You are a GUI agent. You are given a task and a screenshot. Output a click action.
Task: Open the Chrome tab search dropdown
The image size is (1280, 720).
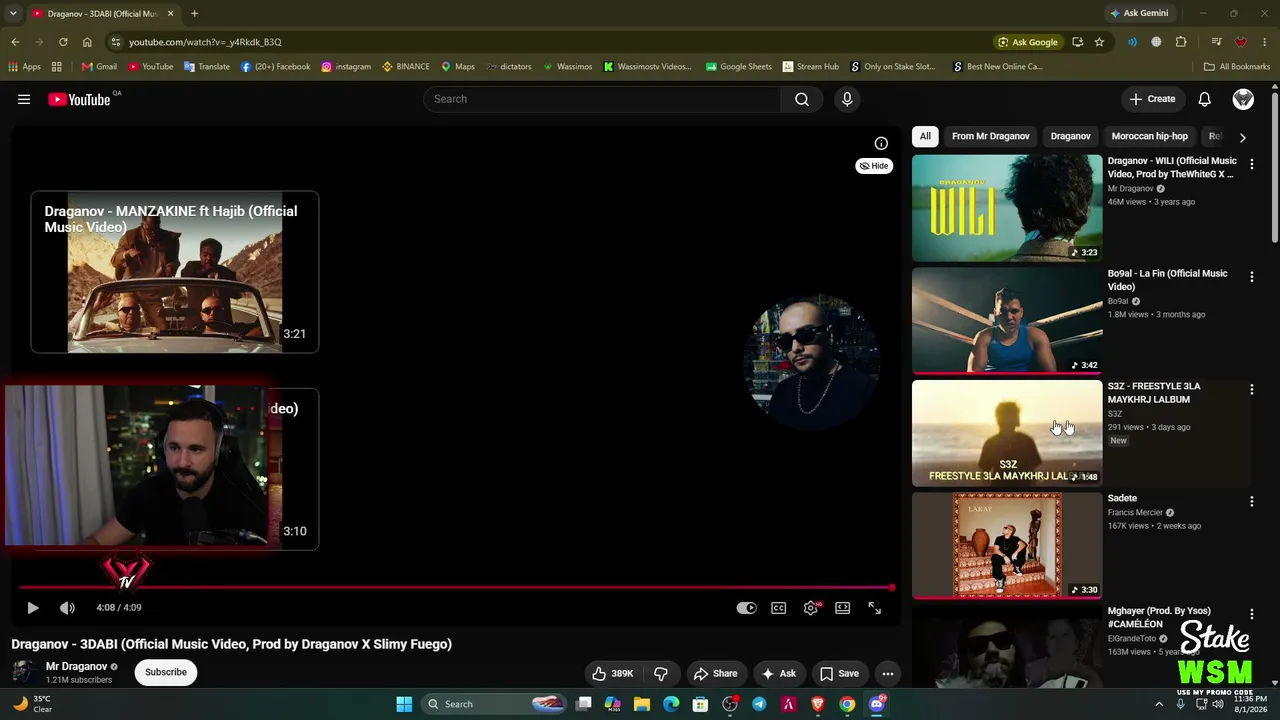click(13, 13)
